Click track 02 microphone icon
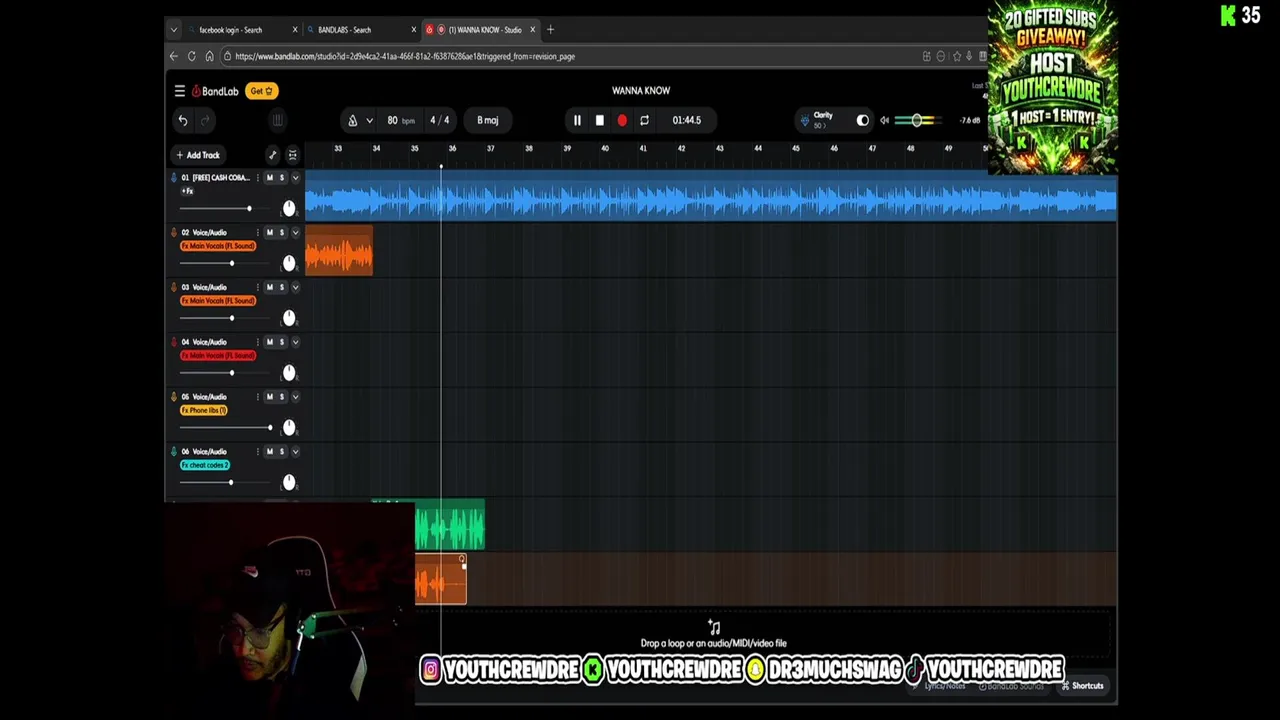1280x720 pixels. pyautogui.click(x=174, y=232)
